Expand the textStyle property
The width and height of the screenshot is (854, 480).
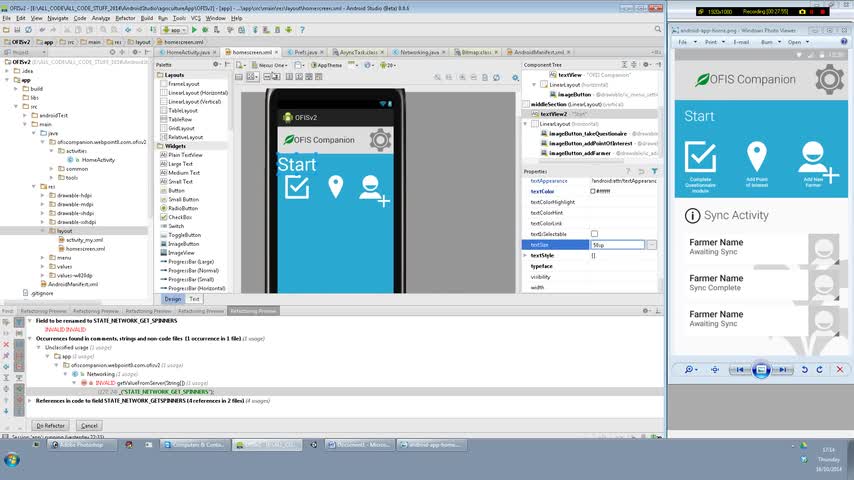[526, 256]
